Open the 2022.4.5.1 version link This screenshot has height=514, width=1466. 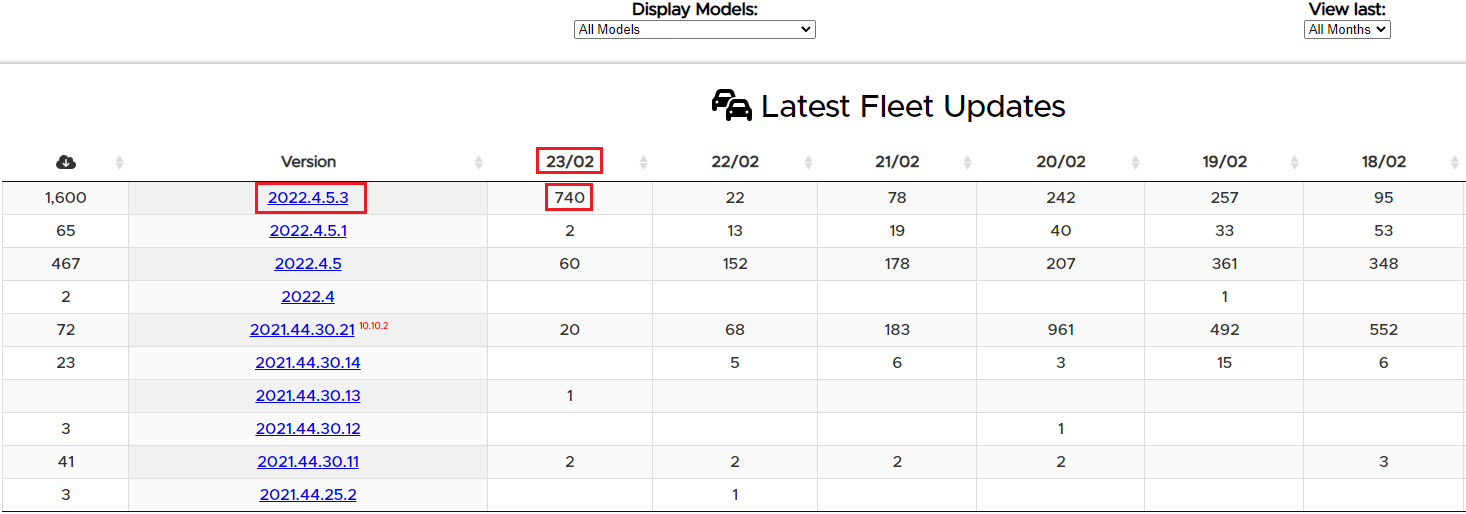[x=308, y=231]
